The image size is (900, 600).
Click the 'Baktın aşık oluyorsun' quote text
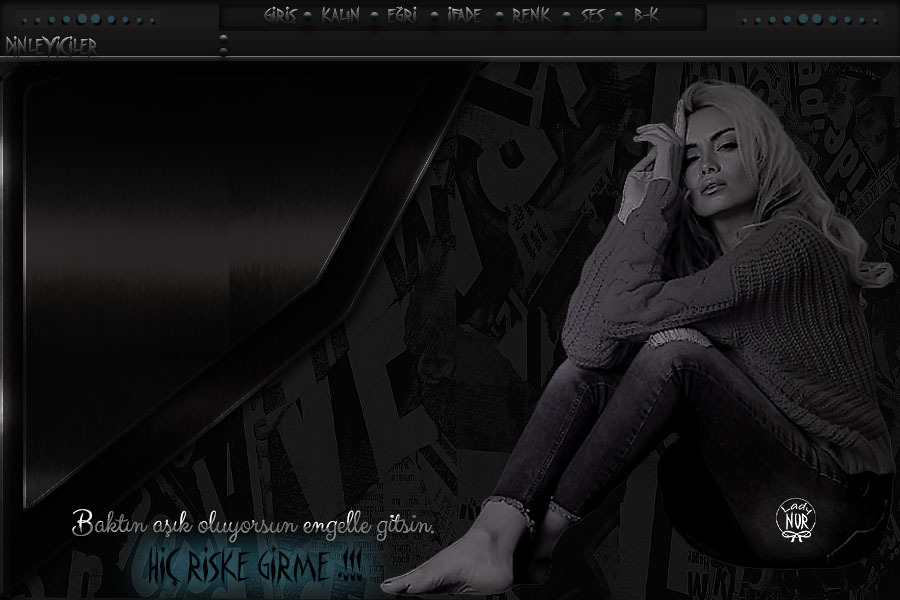click(255, 524)
